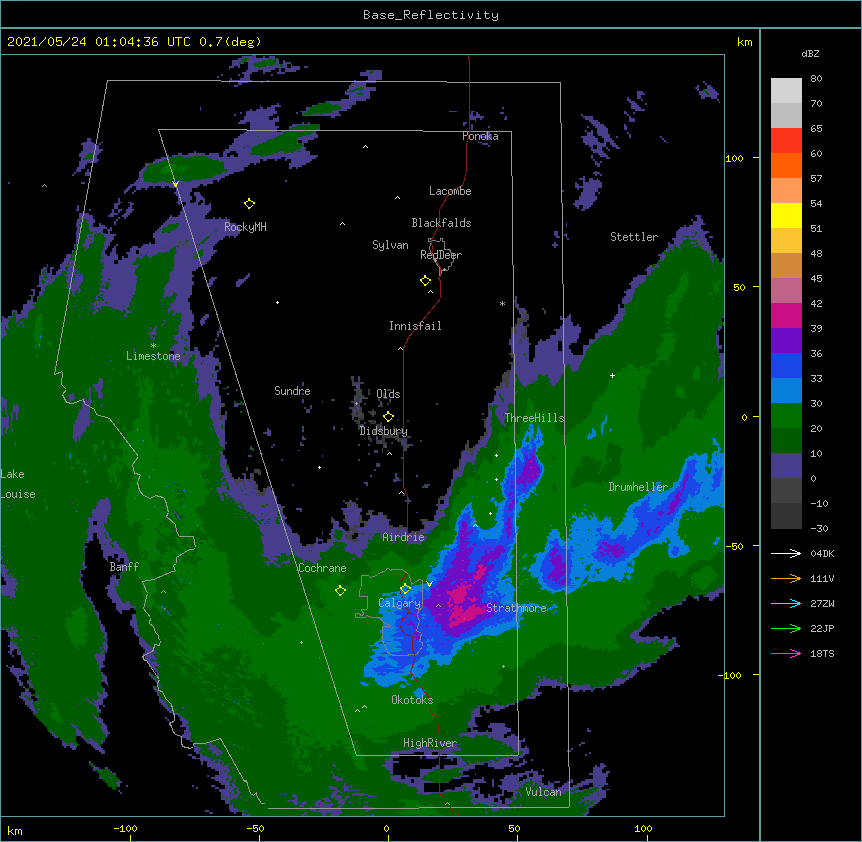This screenshot has width=862, height=842.
Task: Click the orange 111V arrow in legend
Action: 786,578
